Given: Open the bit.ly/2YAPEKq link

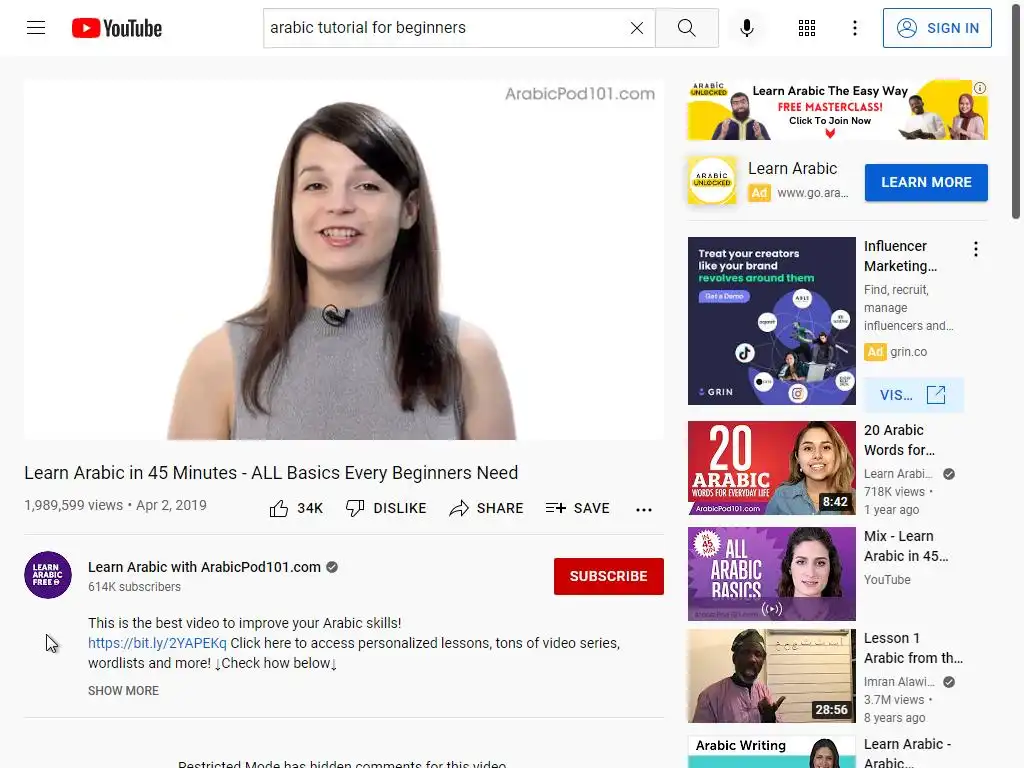Looking at the screenshot, I should pos(157,643).
